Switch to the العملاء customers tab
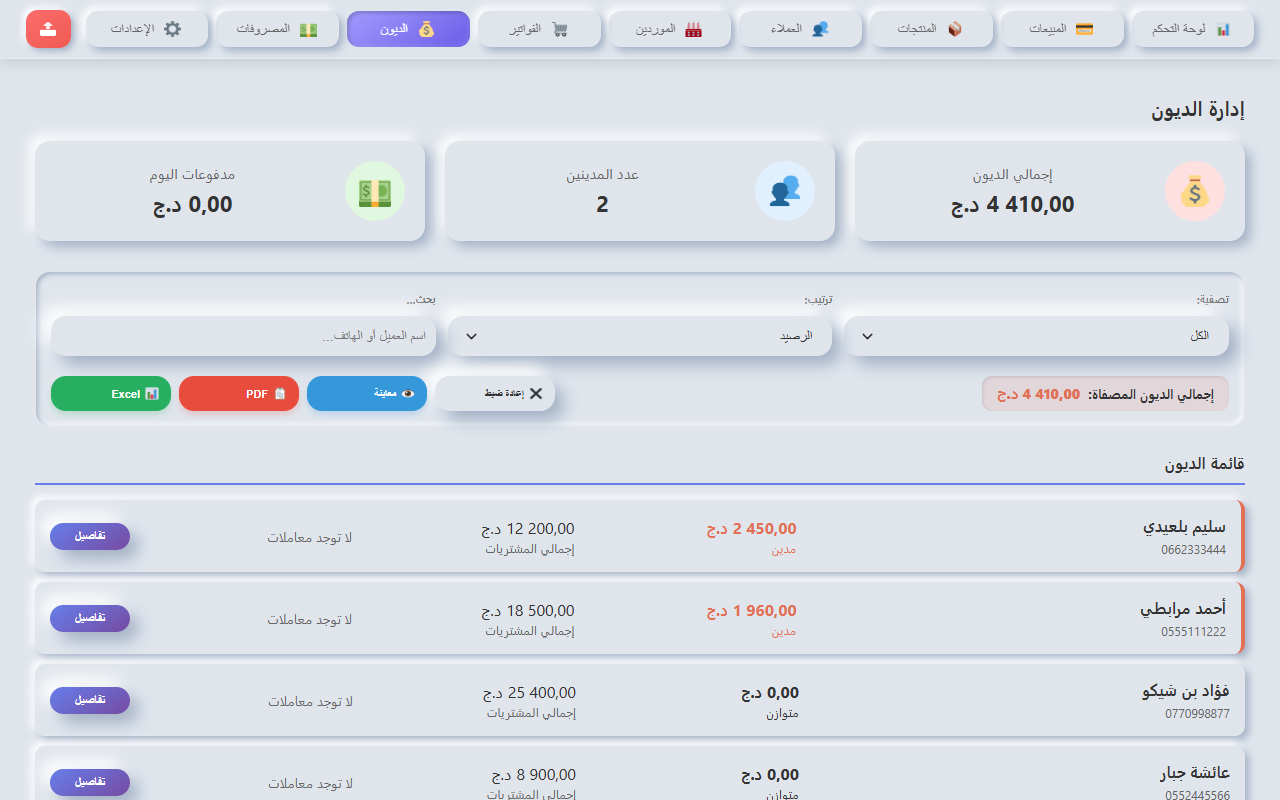This screenshot has width=1280, height=800. (800, 29)
